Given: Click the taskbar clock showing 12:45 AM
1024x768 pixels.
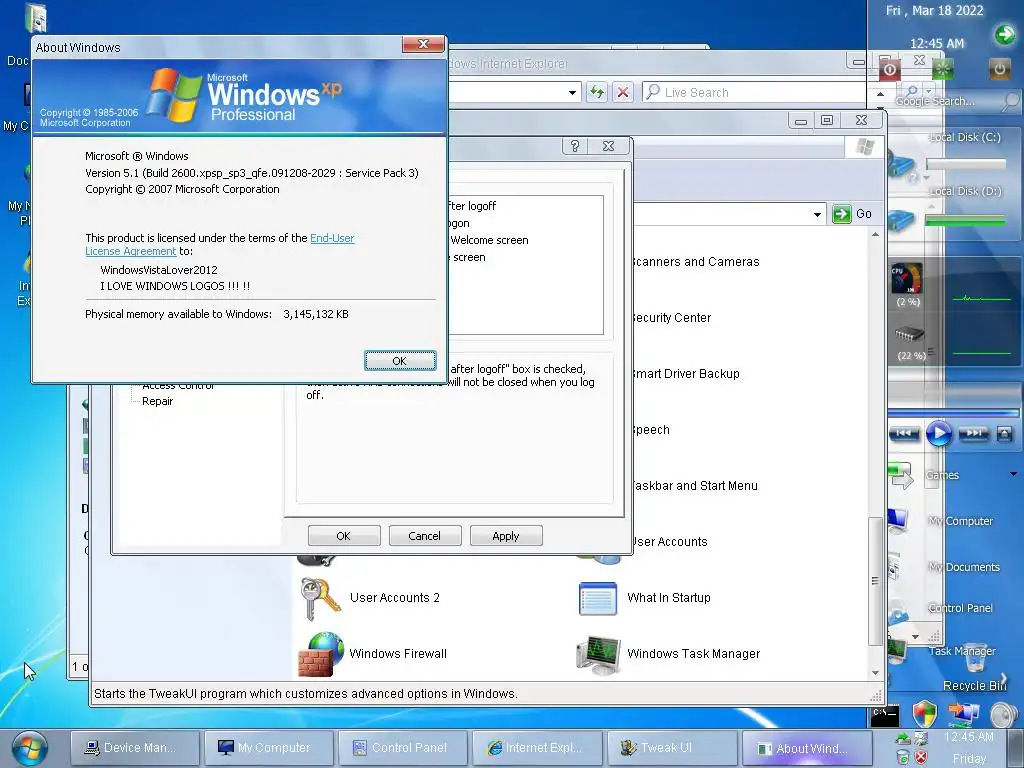Looking at the screenshot, I should 968,737.
